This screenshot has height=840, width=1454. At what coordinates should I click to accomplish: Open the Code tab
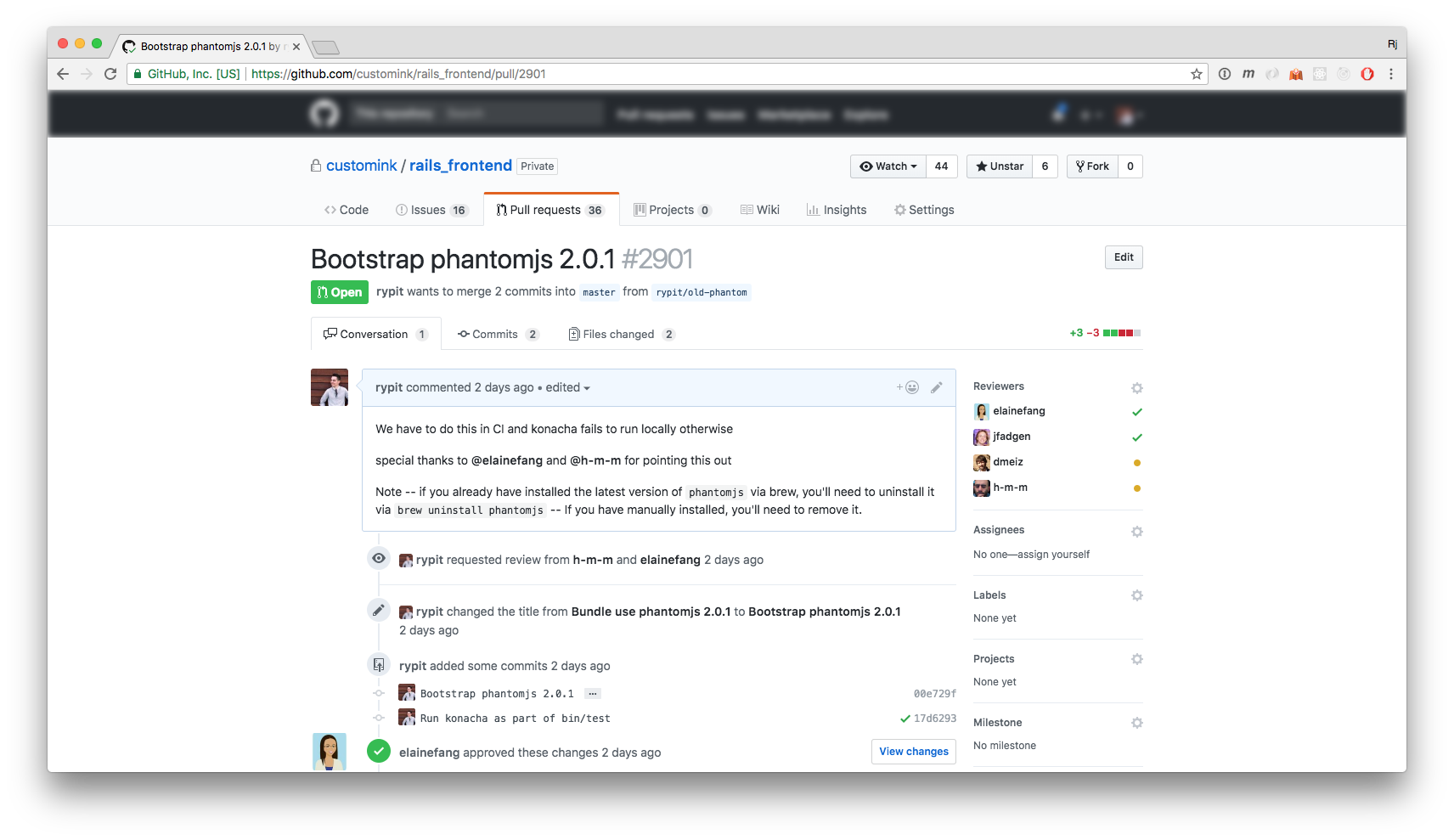coord(347,210)
